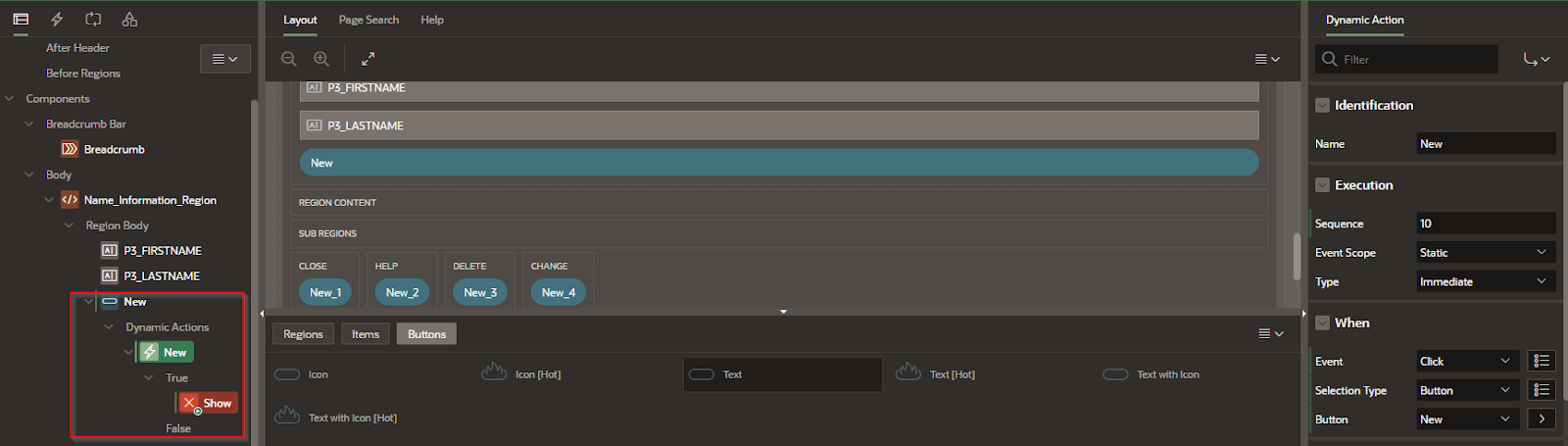Image resolution: width=1568 pixels, height=446 pixels.
Task: Open the Shared Components tab icon
Action: coord(129,19)
